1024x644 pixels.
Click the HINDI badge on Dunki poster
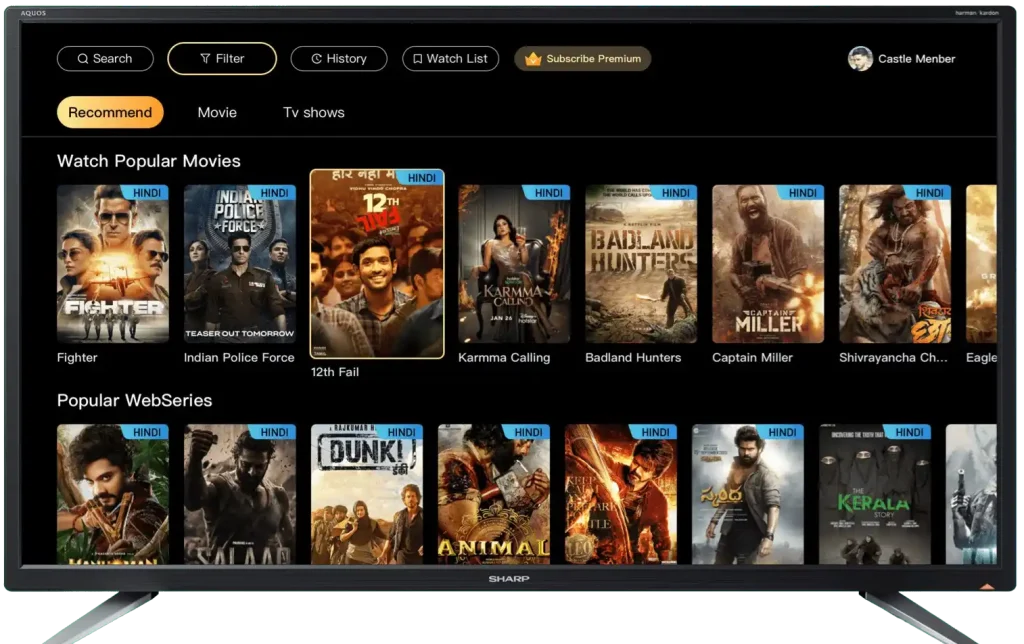coord(401,432)
